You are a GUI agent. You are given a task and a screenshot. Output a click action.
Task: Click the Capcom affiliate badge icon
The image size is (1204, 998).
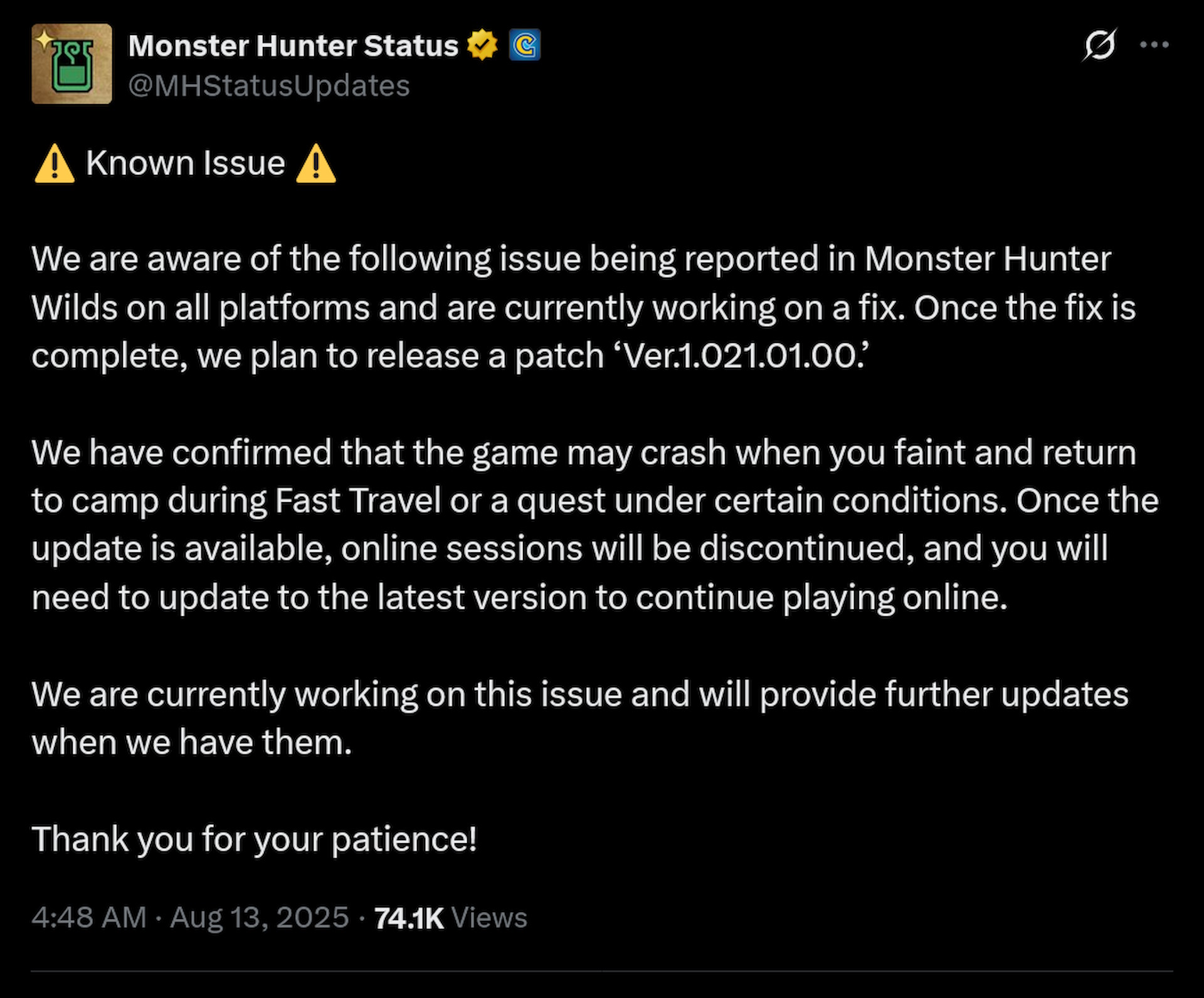525,45
